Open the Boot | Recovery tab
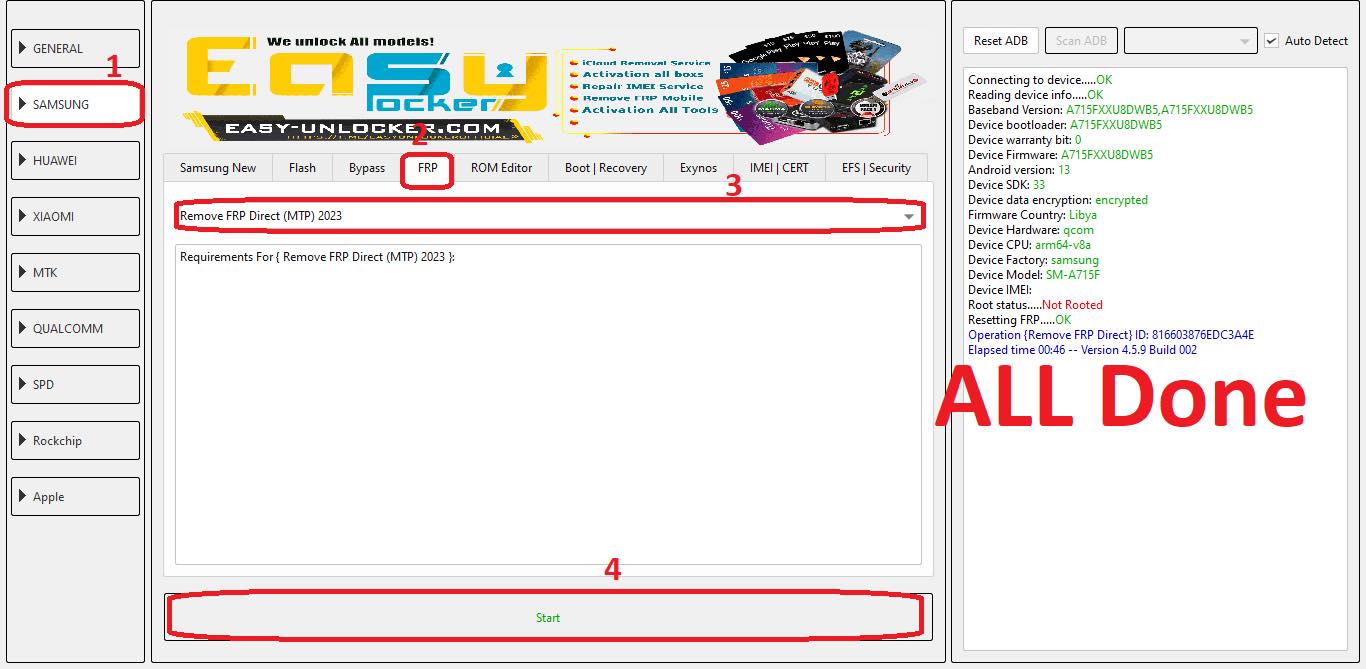1366x669 pixels. [x=606, y=168]
